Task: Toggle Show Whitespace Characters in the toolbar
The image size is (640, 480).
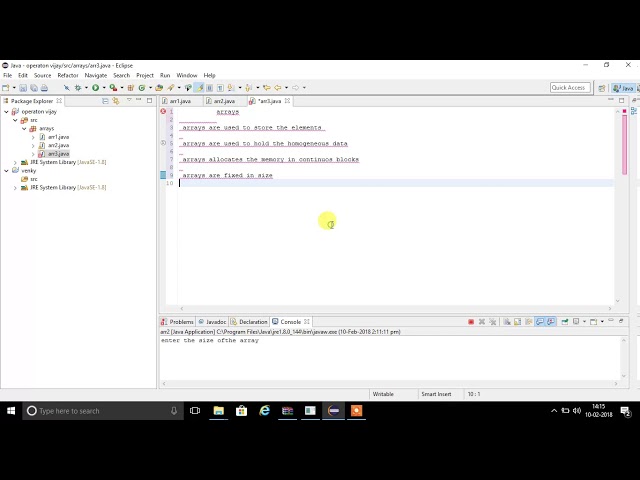Action: click(220, 88)
